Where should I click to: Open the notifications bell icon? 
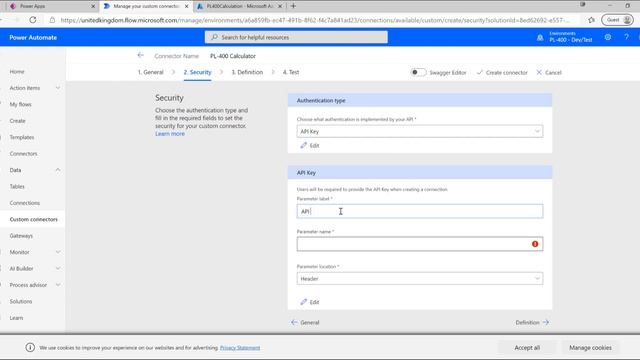coord(540,38)
